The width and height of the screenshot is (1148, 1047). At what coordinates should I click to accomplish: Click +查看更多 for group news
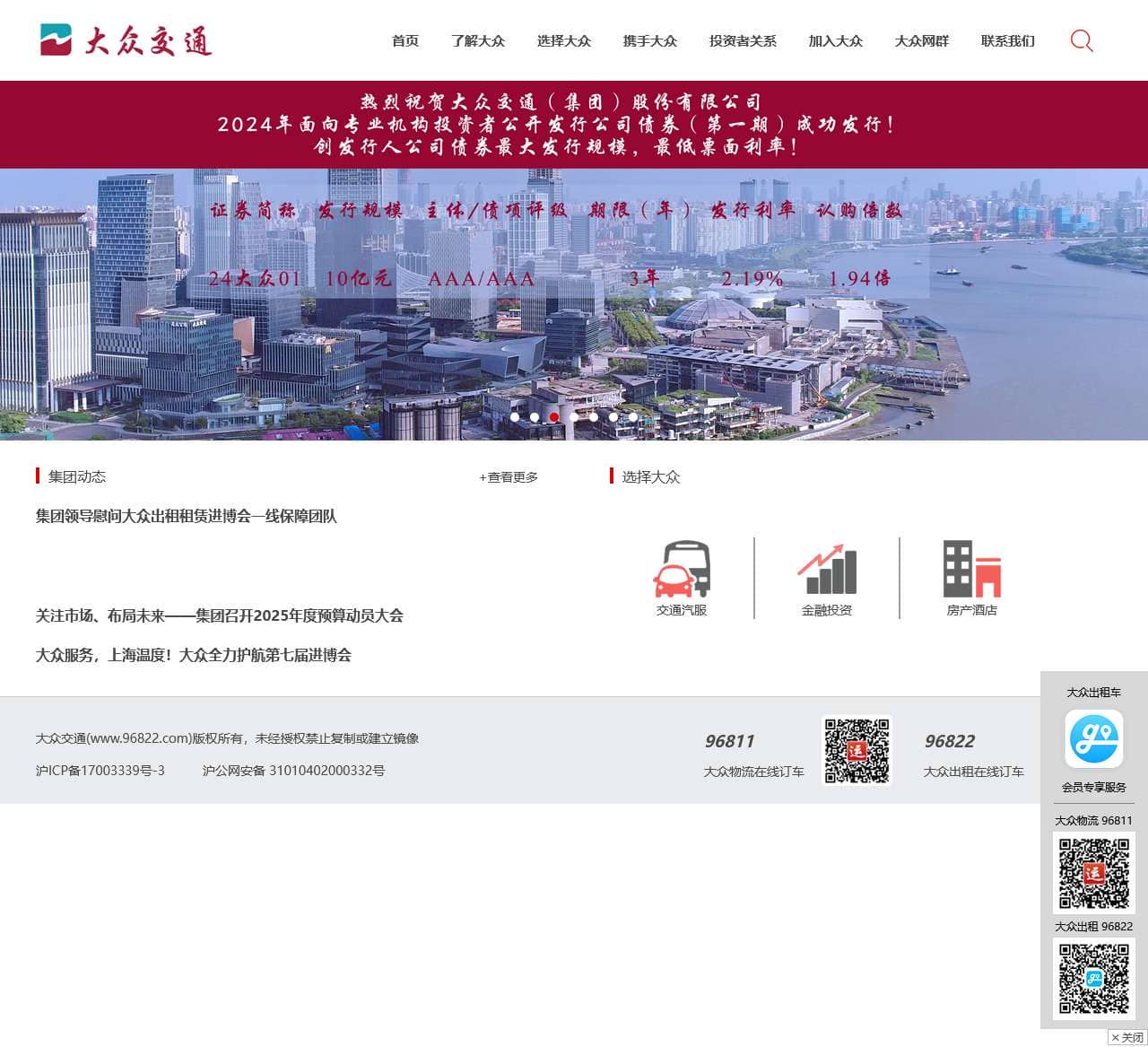coord(509,477)
